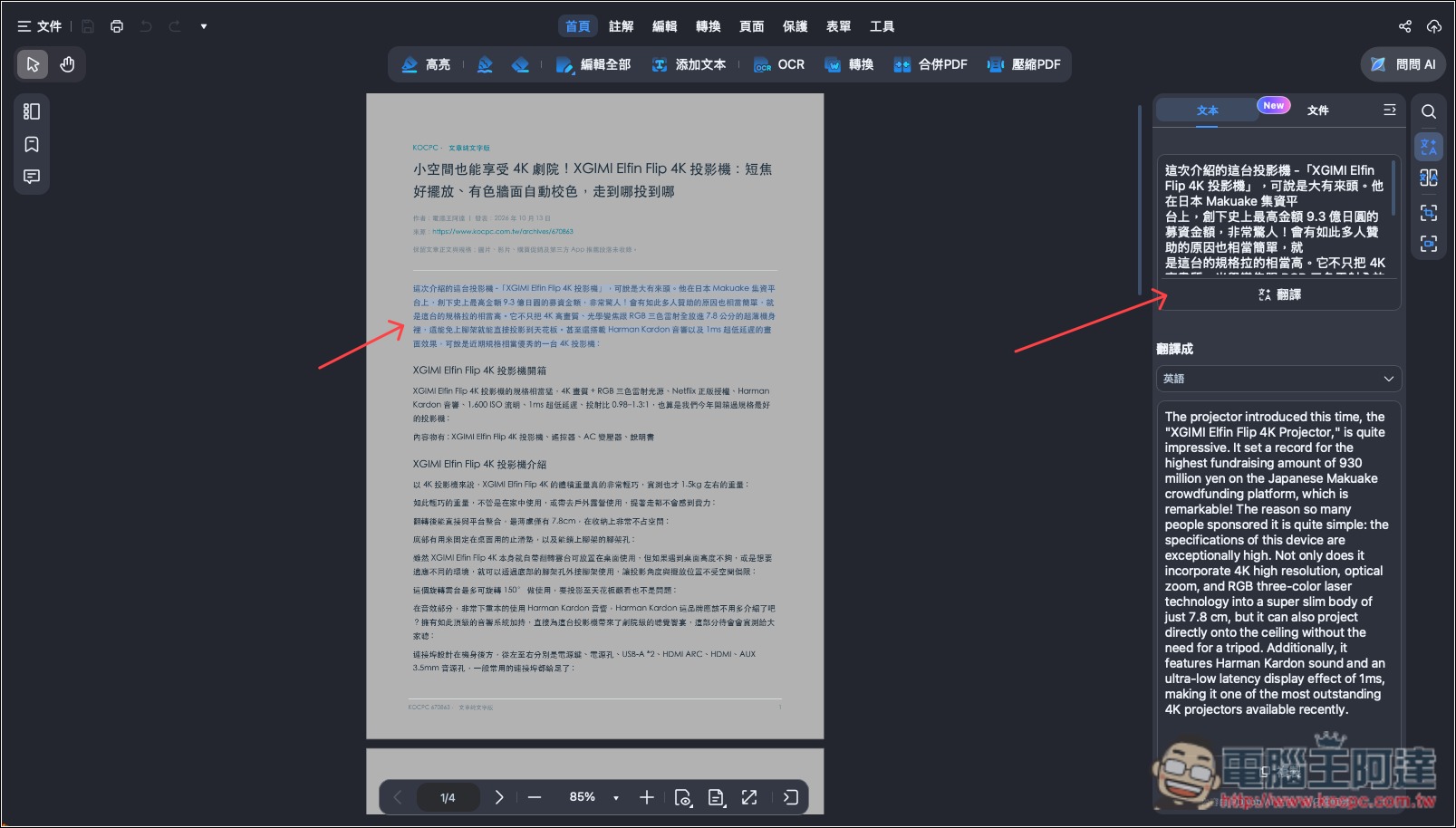Click the redo arrow icon

[x=175, y=26]
